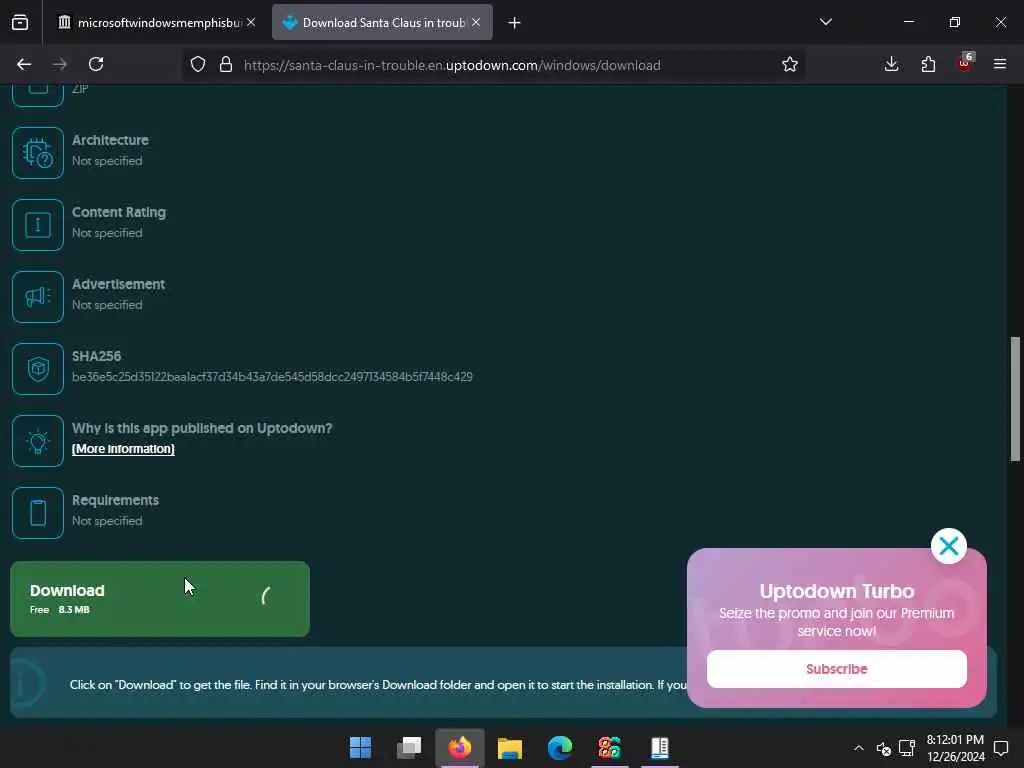Open a new browser tab

[x=515, y=23]
